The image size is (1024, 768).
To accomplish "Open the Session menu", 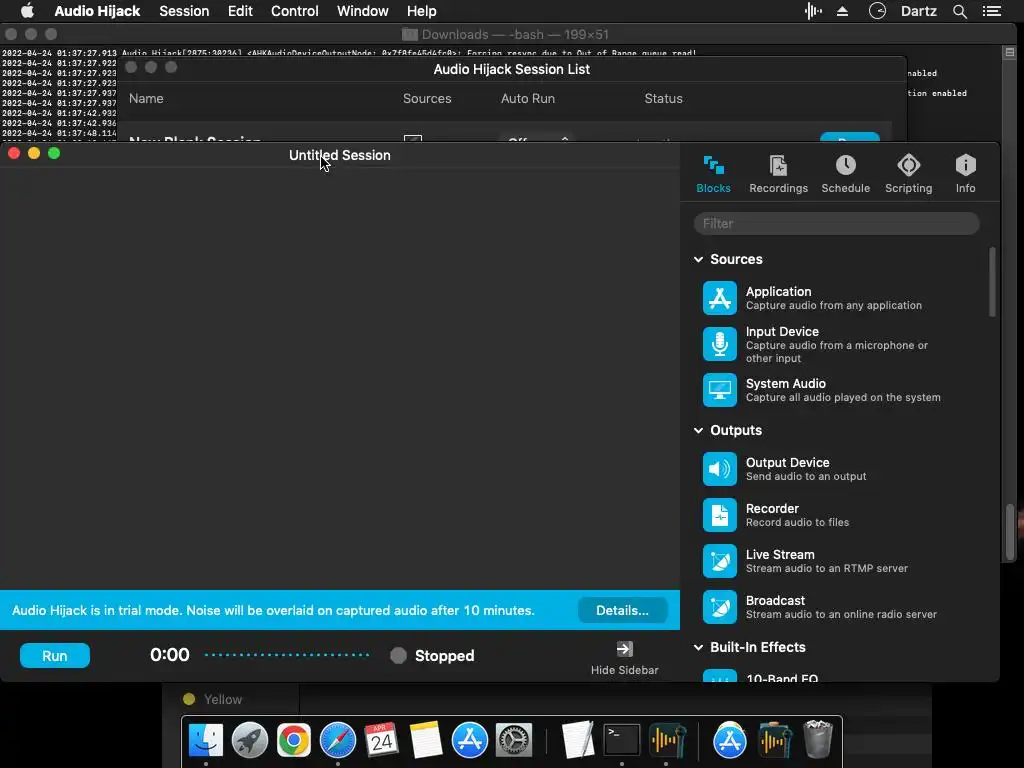I will tap(184, 11).
